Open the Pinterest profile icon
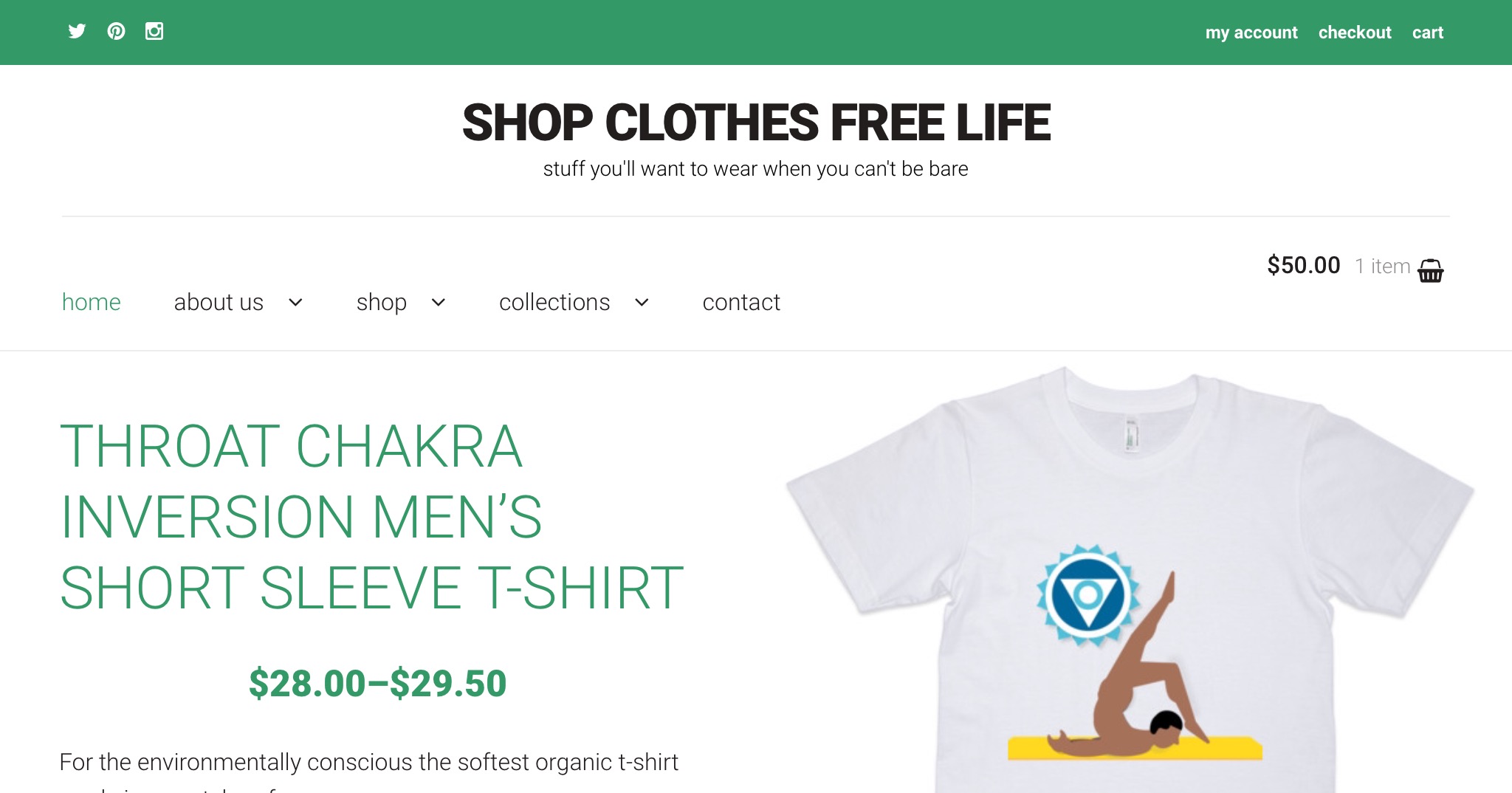Viewport: 1512px width, 793px height. point(116,31)
